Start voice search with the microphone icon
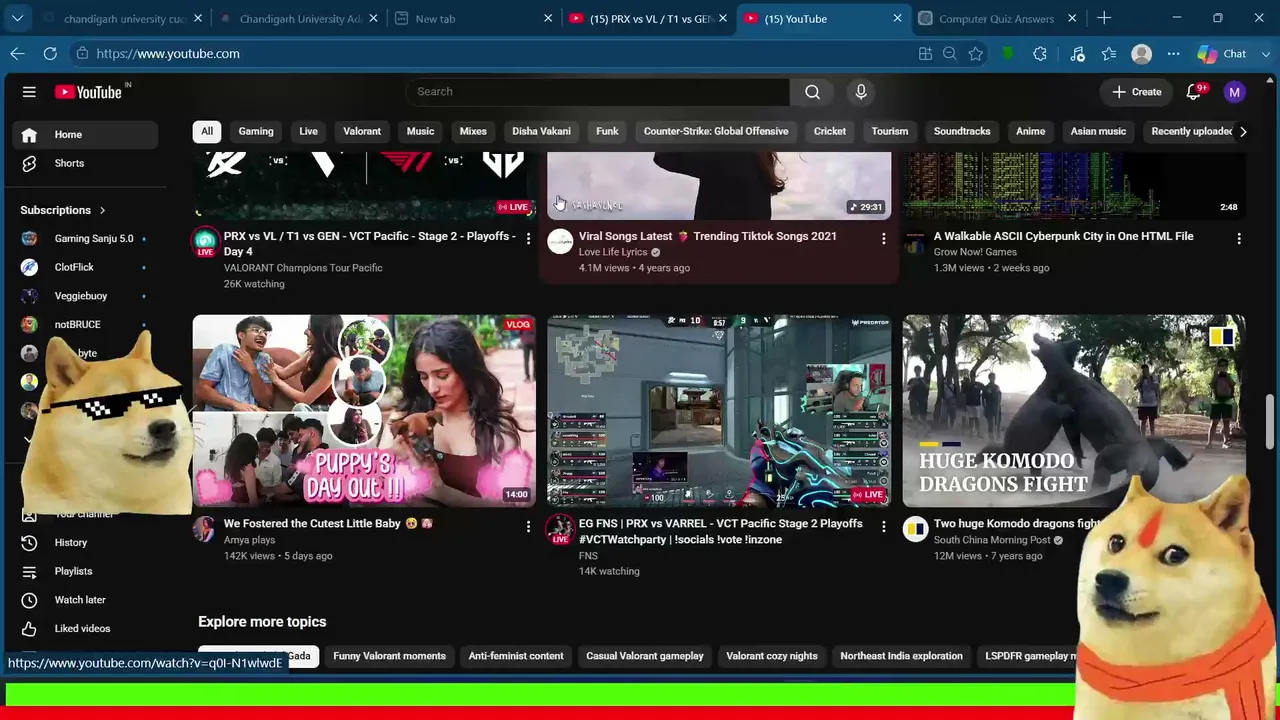1280x720 pixels. pos(861,92)
